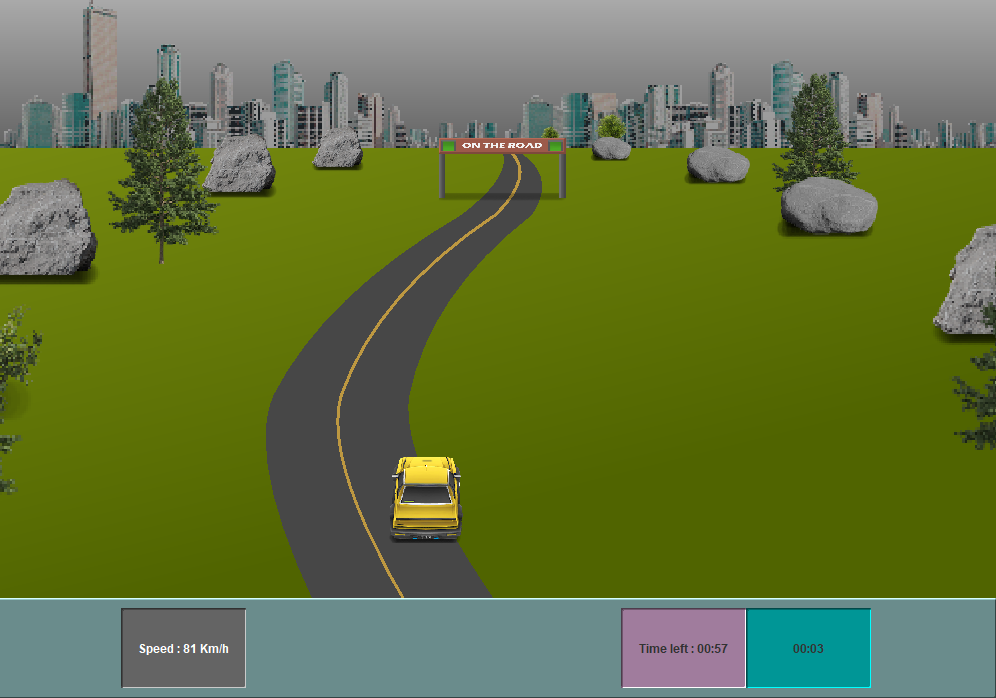This screenshot has width=996, height=698.
Task: Click the teal 00:03 timer box
Action: (809, 647)
